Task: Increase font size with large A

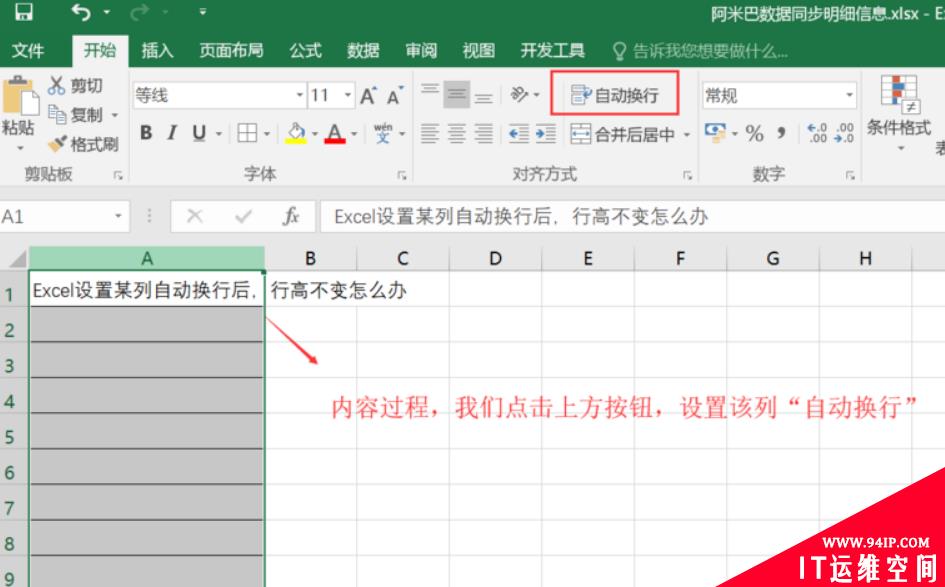Action: [x=368, y=95]
